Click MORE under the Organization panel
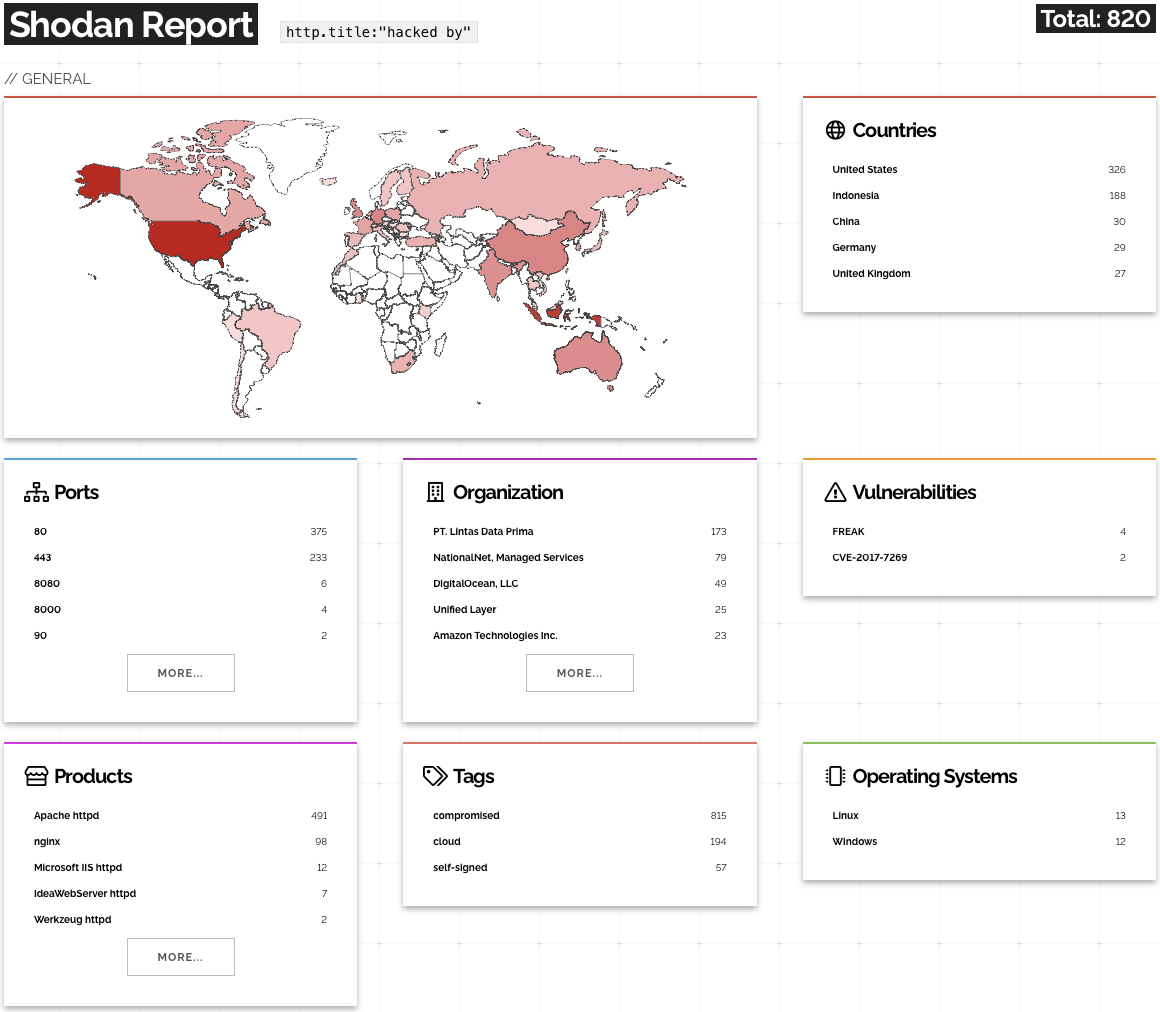 point(579,672)
